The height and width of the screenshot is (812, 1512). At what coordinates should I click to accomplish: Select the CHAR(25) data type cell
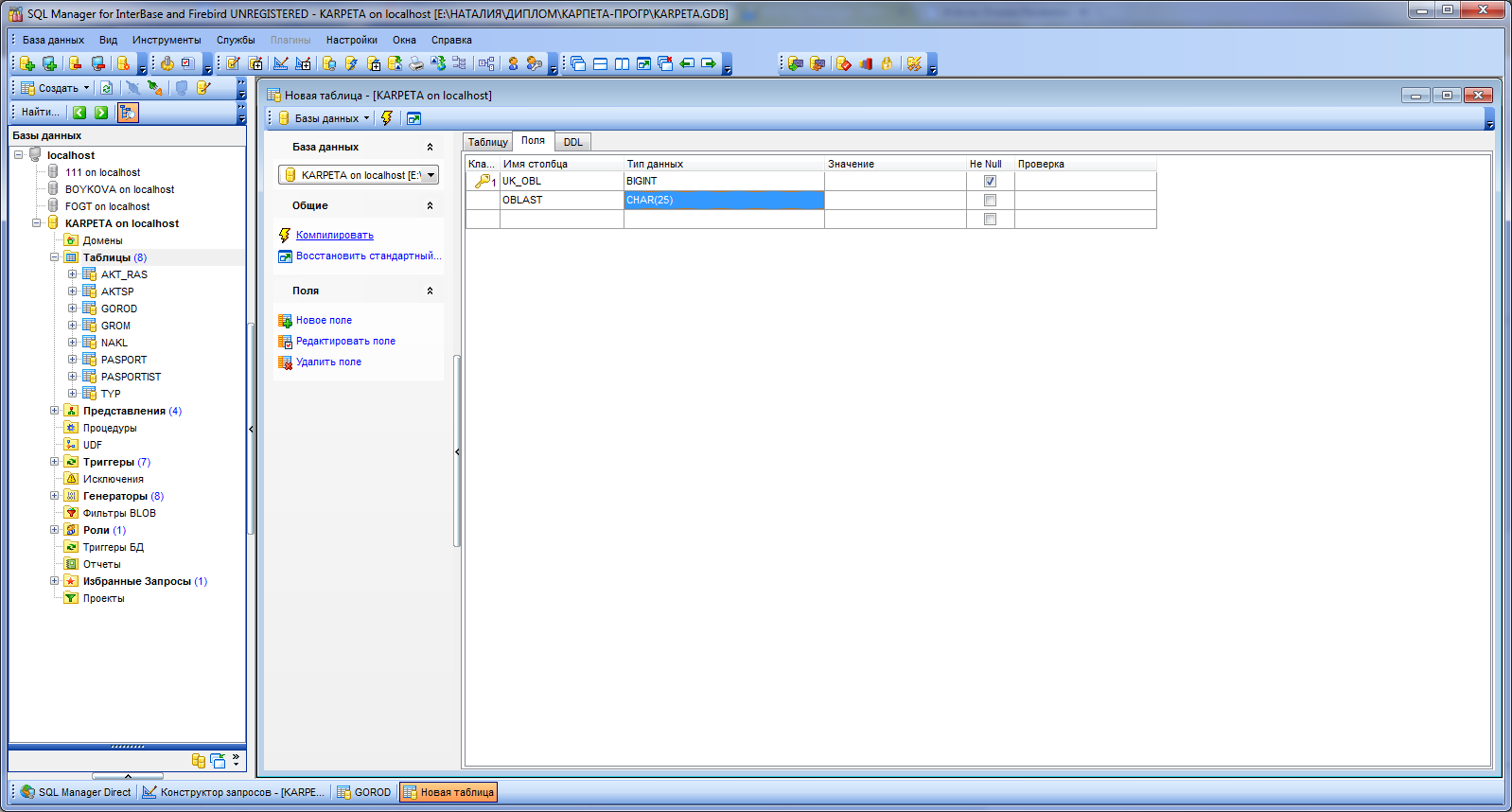click(x=724, y=200)
